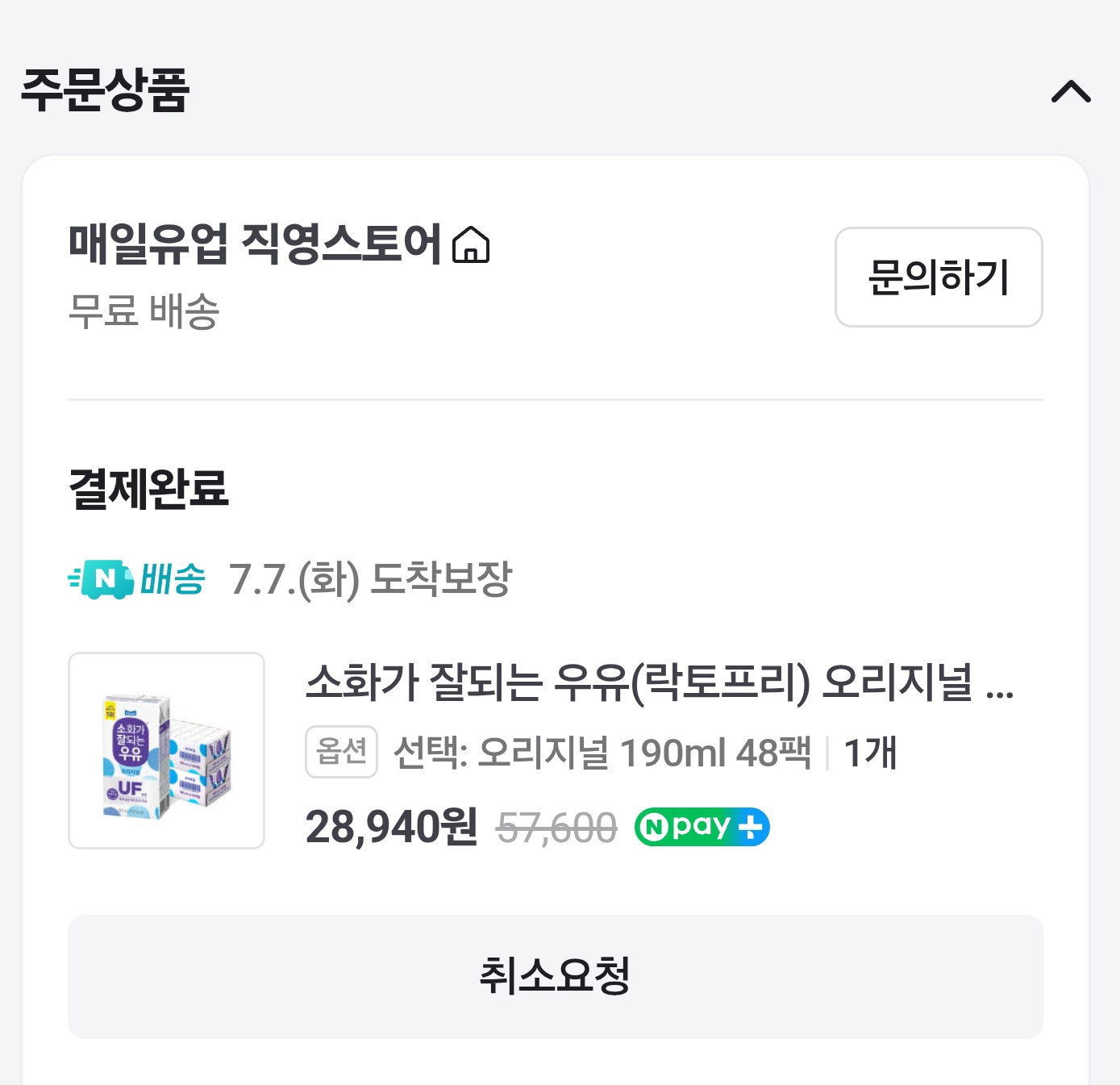Image resolution: width=1120 pixels, height=1085 pixels.
Task: Open the milk product thumbnail image
Action: 167,750
